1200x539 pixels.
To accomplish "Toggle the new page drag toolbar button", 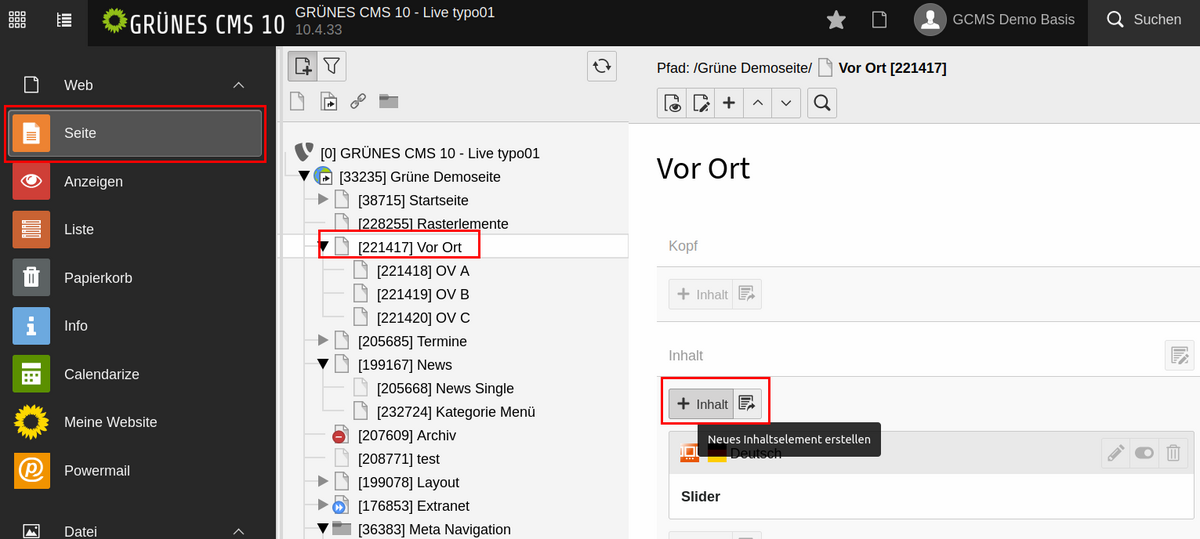I will (303, 67).
